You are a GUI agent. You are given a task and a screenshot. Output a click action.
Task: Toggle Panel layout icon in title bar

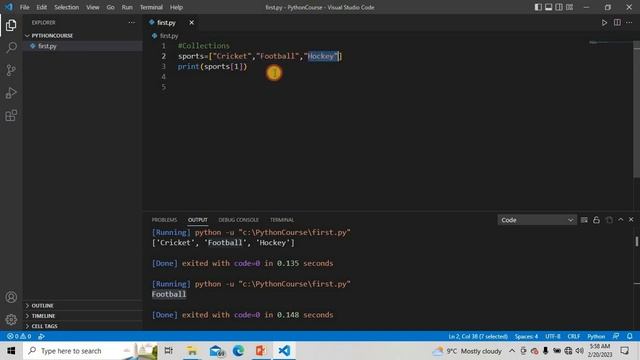[549, 7]
